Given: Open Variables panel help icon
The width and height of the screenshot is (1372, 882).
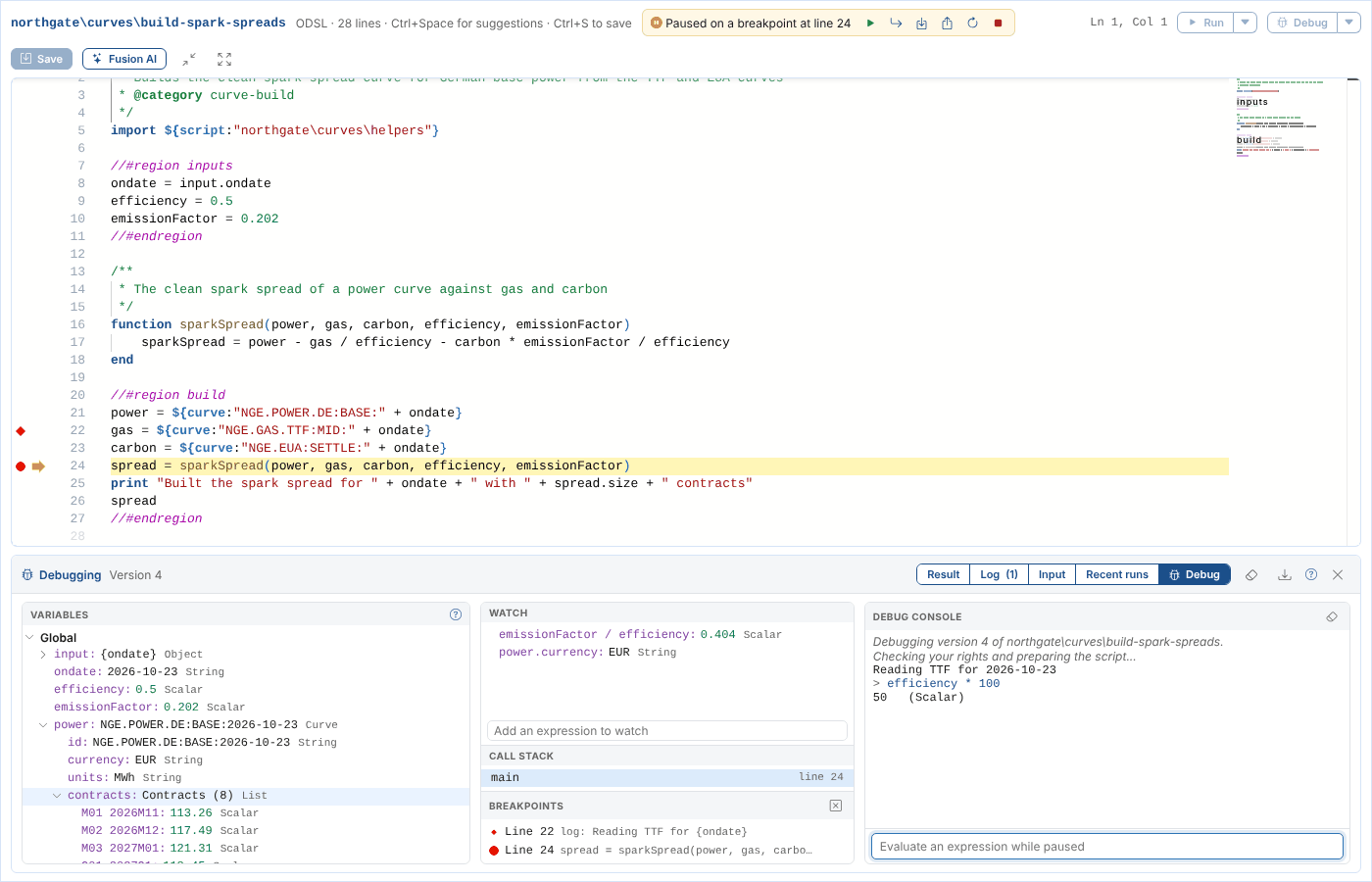Looking at the screenshot, I should 456,614.
